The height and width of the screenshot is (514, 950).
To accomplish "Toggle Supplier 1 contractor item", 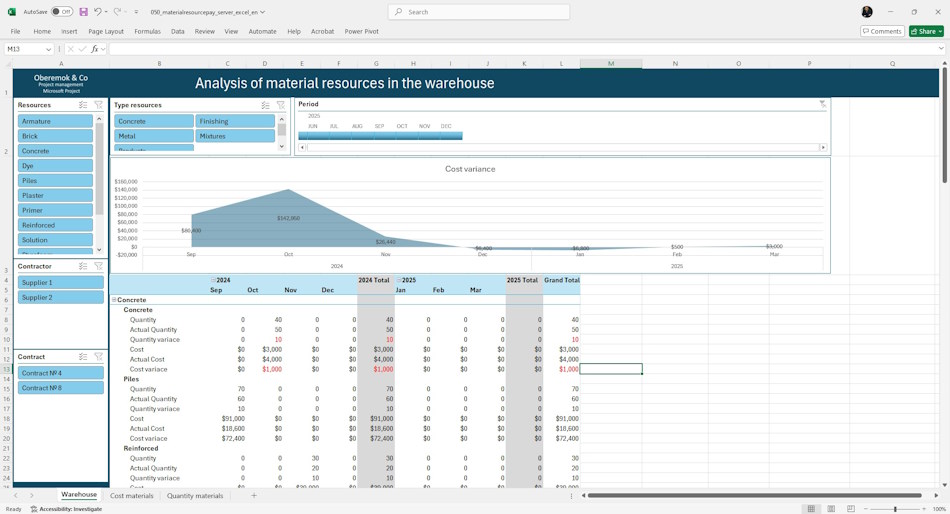I will (x=61, y=282).
